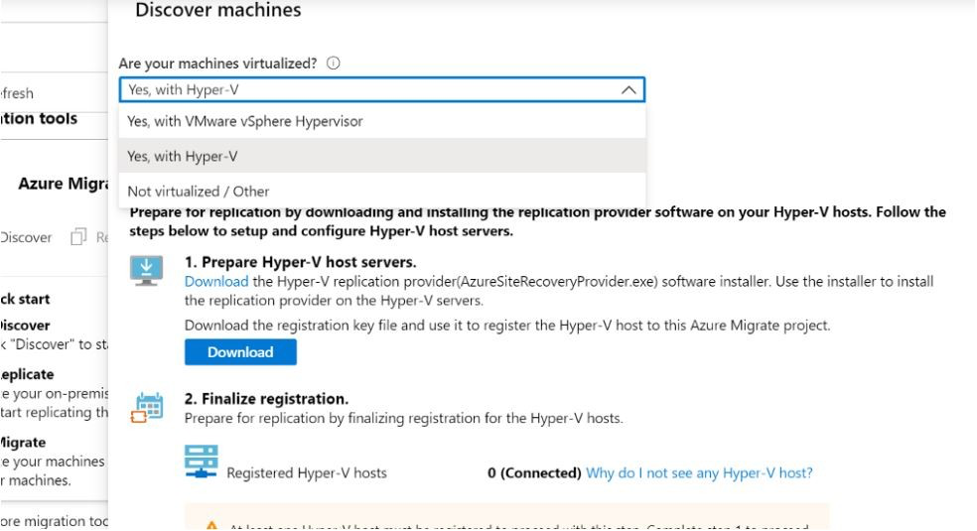Viewport: 977px width, 531px height.
Task: Click the calendar registration icon for step 2
Action: coord(148,407)
